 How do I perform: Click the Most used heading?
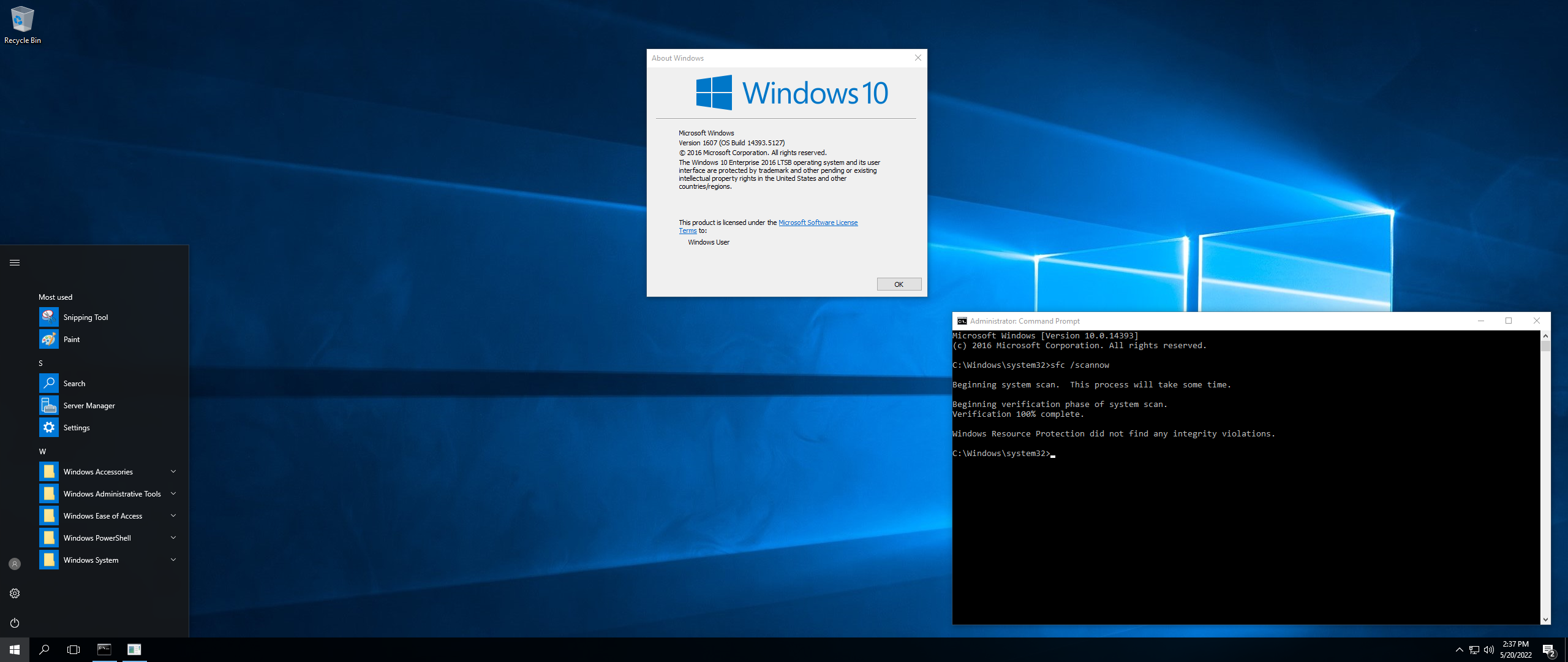pos(55,297)
